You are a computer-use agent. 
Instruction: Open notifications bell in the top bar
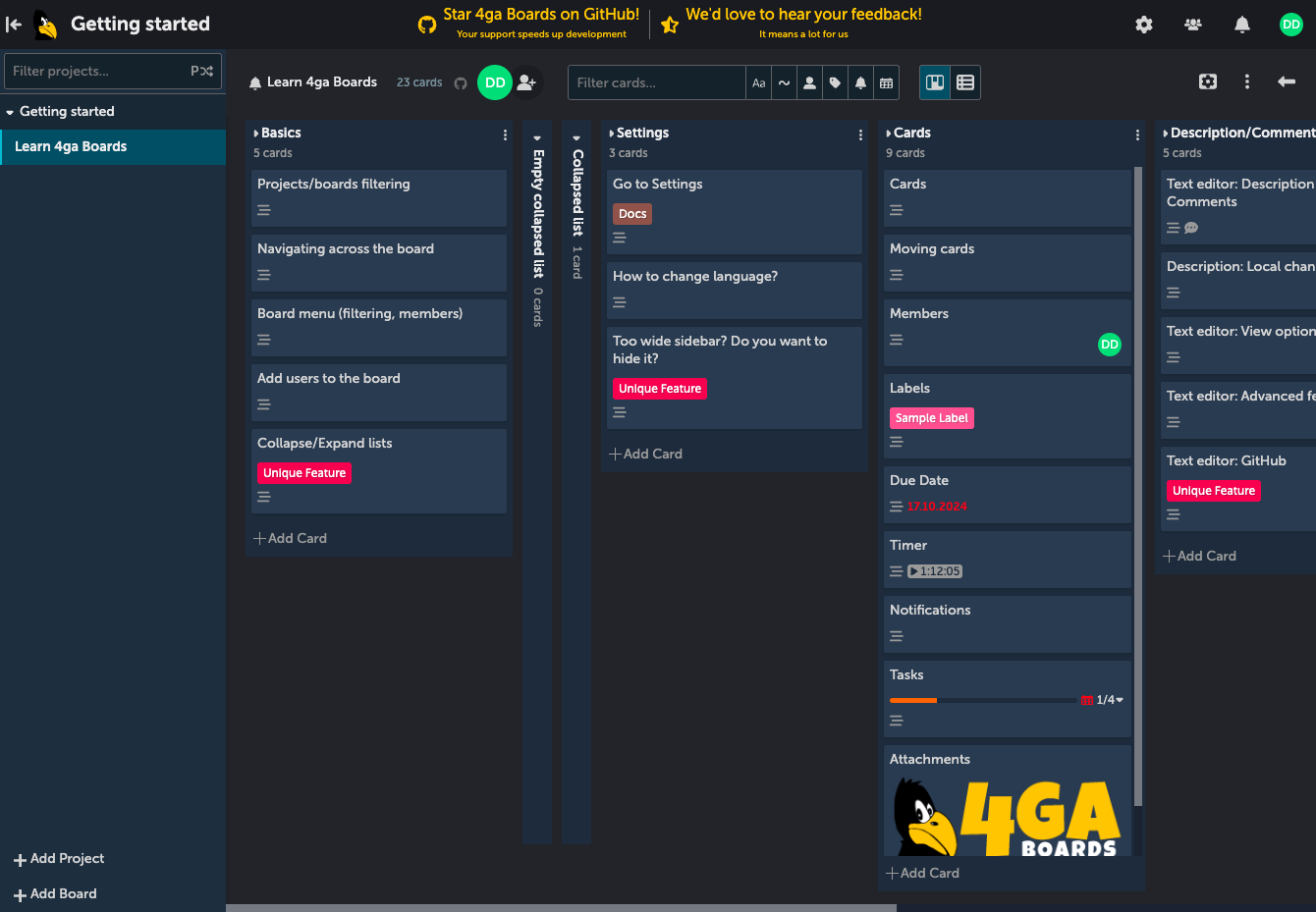pos(1242,25)
